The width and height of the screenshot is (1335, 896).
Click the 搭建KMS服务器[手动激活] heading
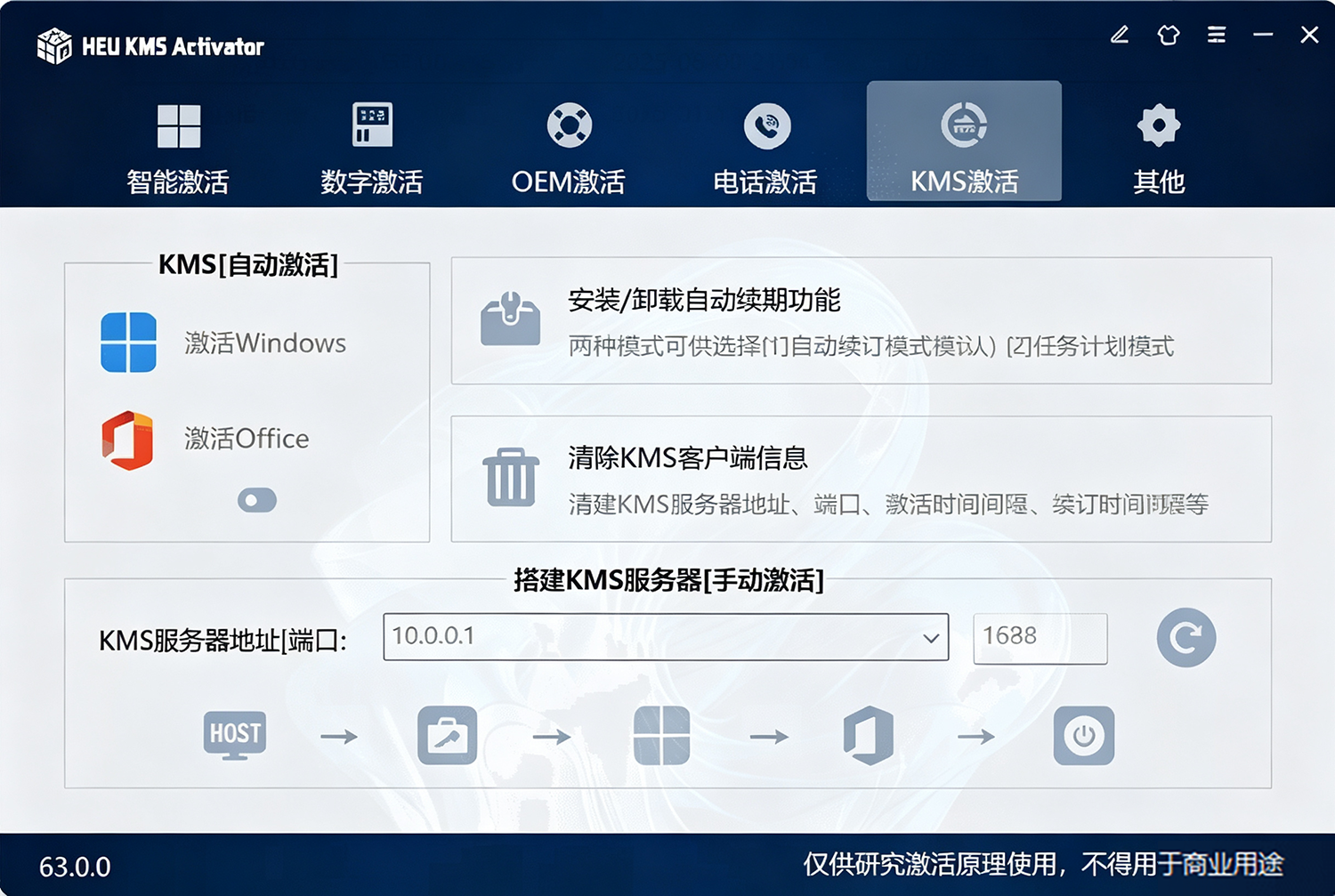668,580
